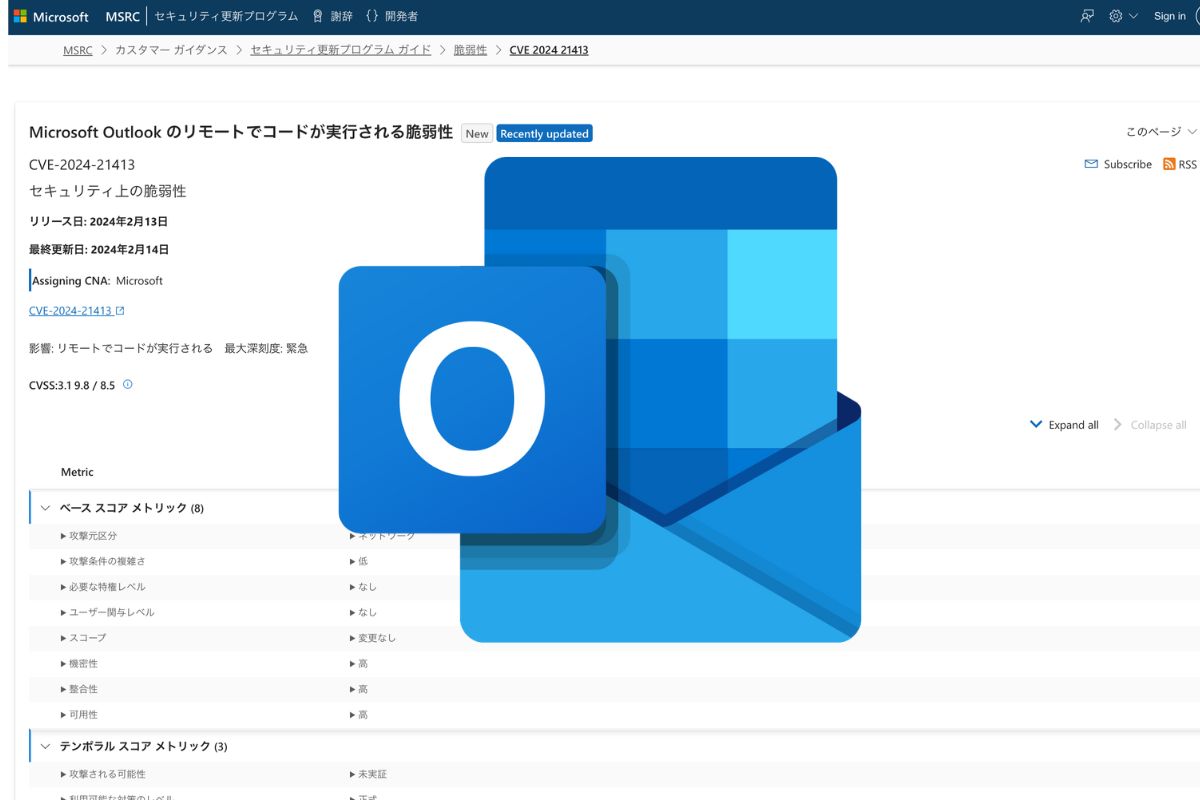The height and width of the screenshot is (800, 1200).
Task: Open the このページ dropdown
Action: 1161,132
